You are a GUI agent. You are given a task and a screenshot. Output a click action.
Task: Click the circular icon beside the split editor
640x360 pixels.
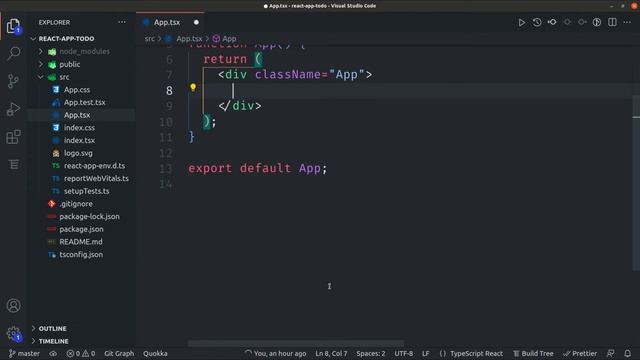point(597,22)
